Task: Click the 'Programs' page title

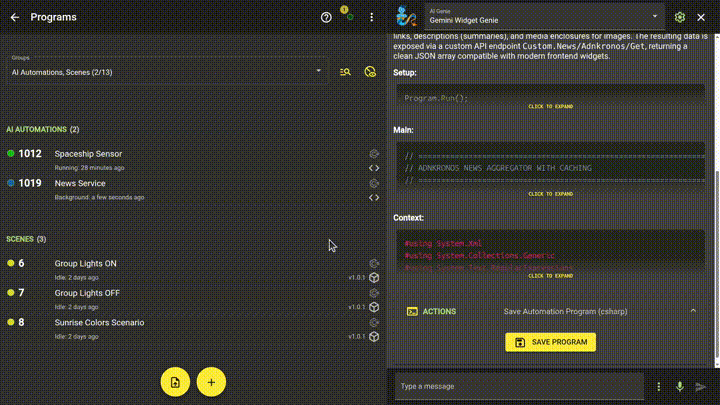Action: point(53,17)
